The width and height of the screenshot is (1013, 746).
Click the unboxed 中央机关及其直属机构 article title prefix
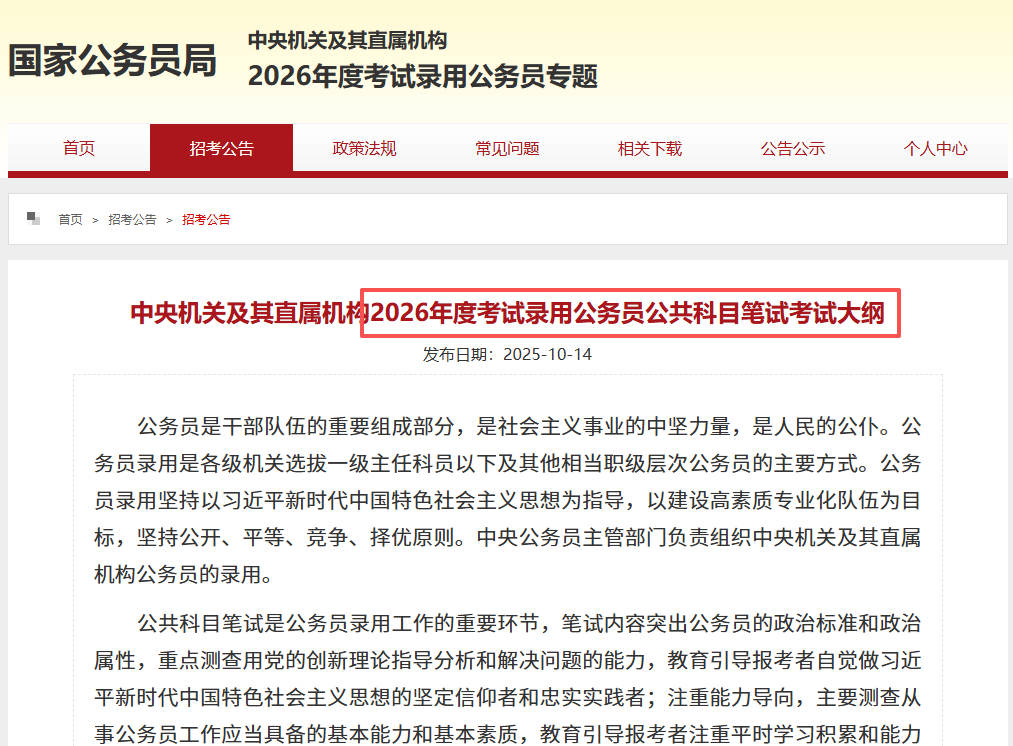(x=245, y=313)
